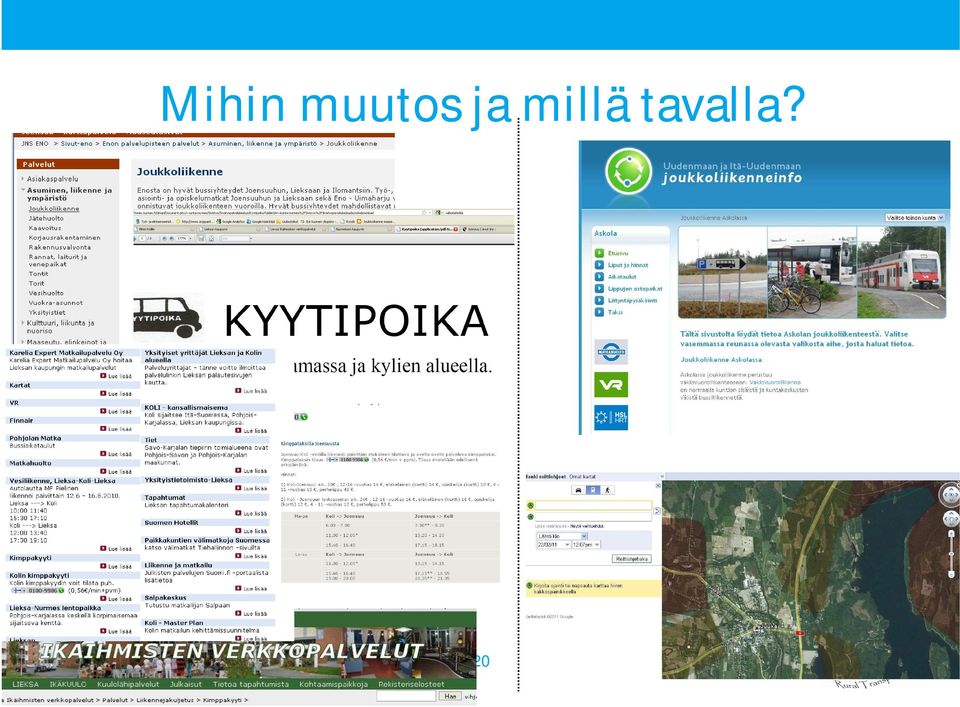Click the swap start and destination icon
This screenshot has height=707, width=960.
point(657,511)
